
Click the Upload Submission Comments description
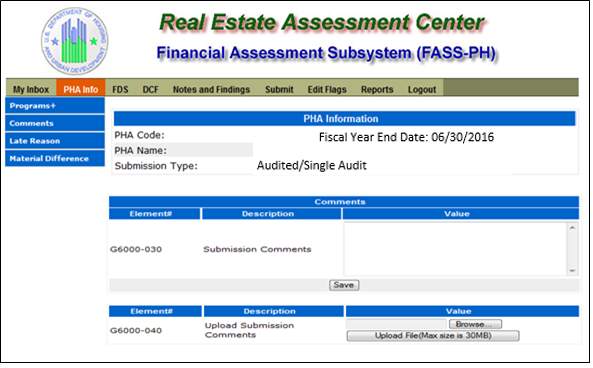coord(249,330)
